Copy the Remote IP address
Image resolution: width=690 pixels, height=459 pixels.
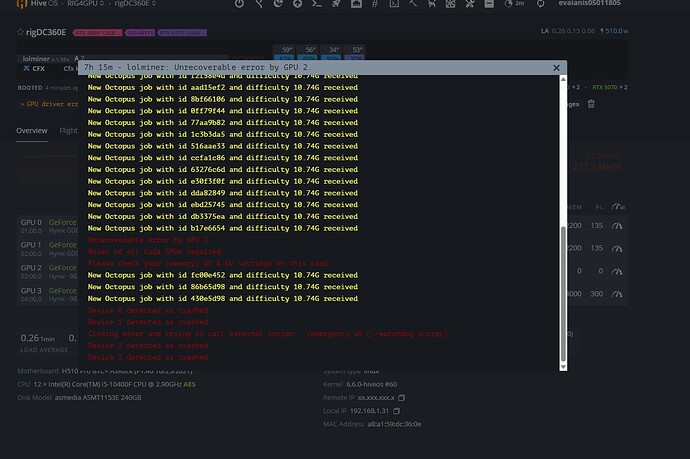[400, 397]
